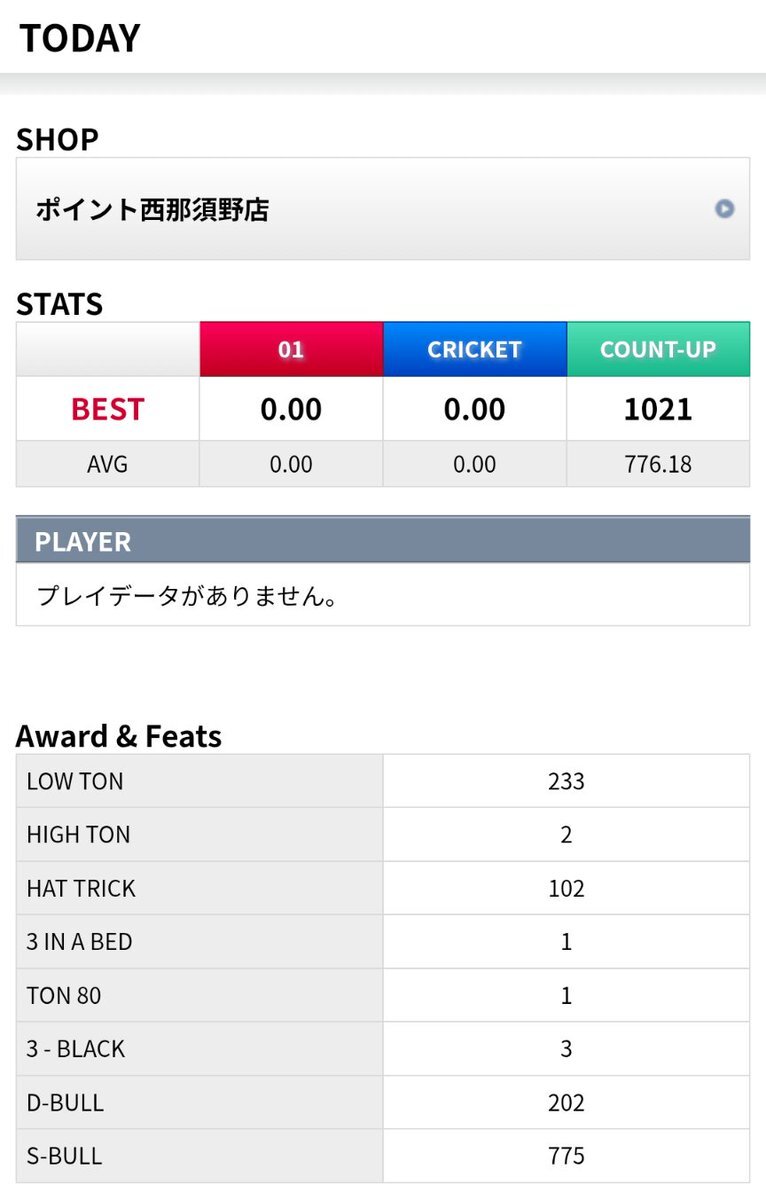
Task: Click the COUNT-UP average 776.18
Action: tap(657, 464)
